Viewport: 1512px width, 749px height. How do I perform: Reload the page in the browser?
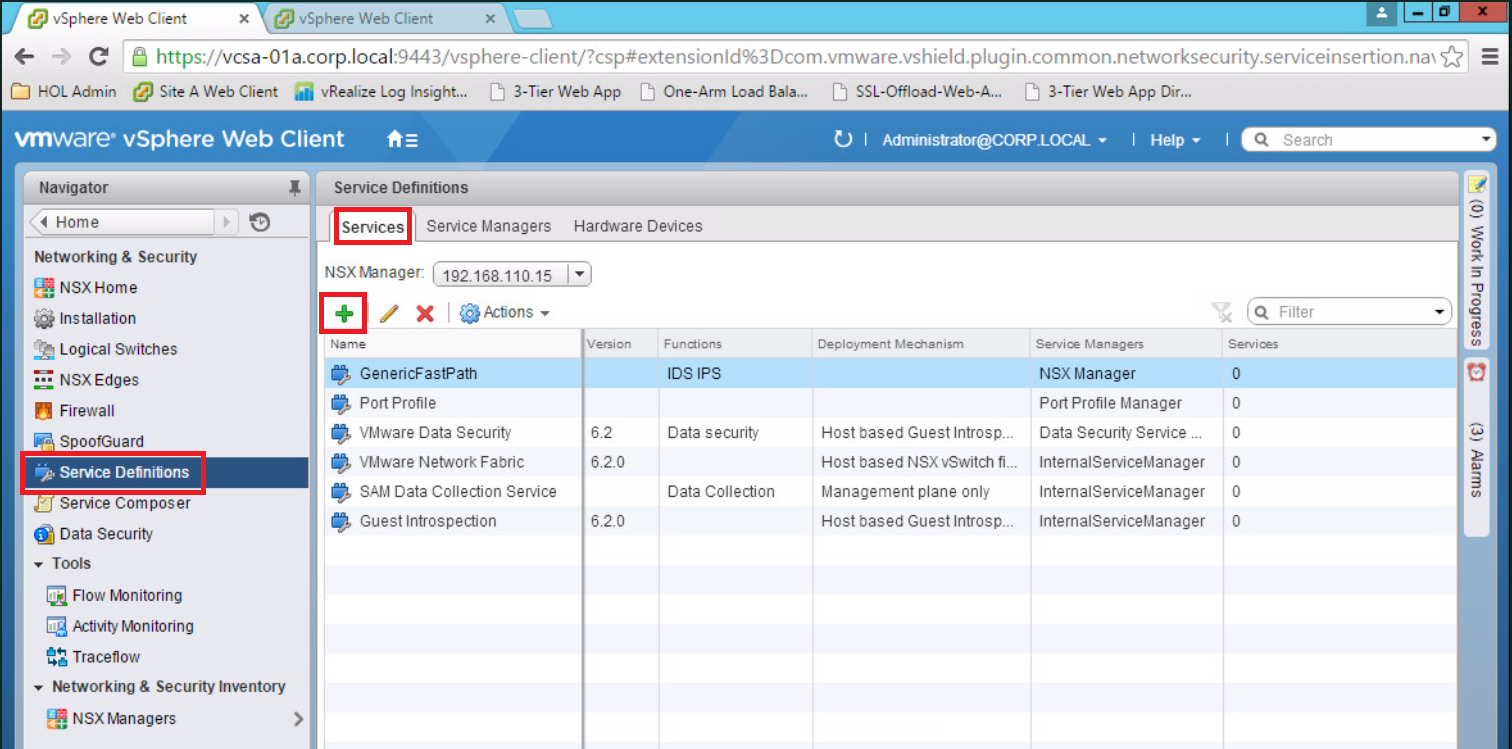pyautogui.click(x=98, y=57)
